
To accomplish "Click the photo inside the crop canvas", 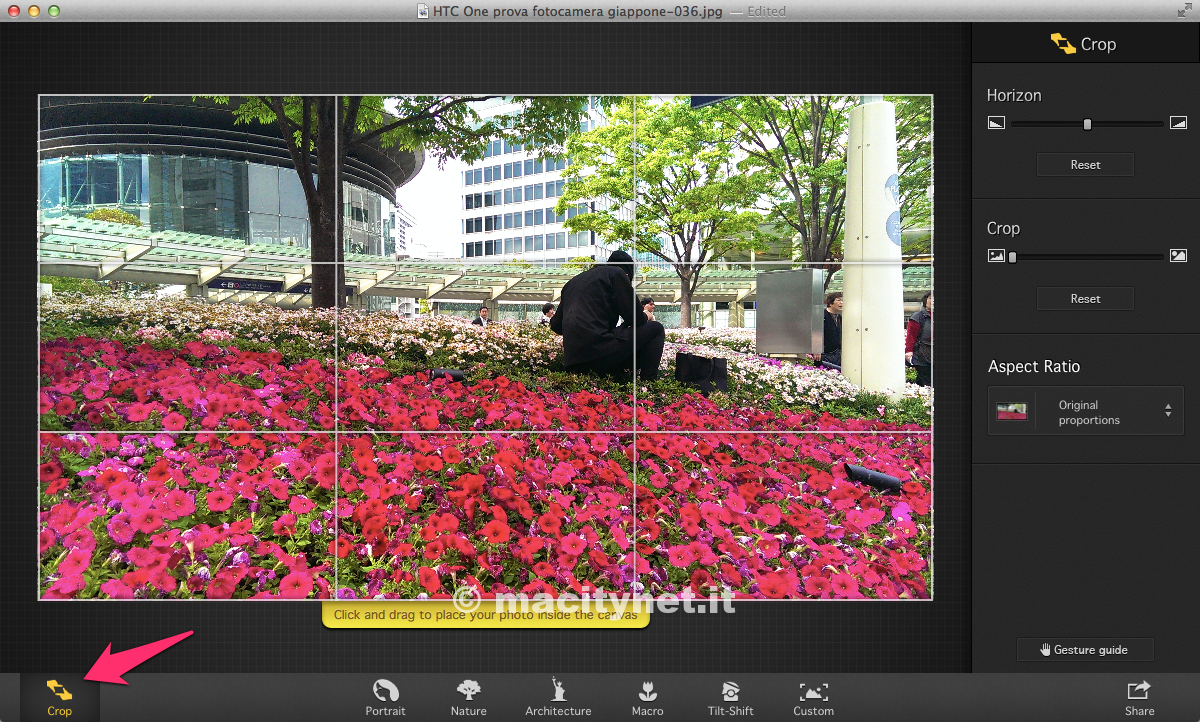I will (485, 347).
